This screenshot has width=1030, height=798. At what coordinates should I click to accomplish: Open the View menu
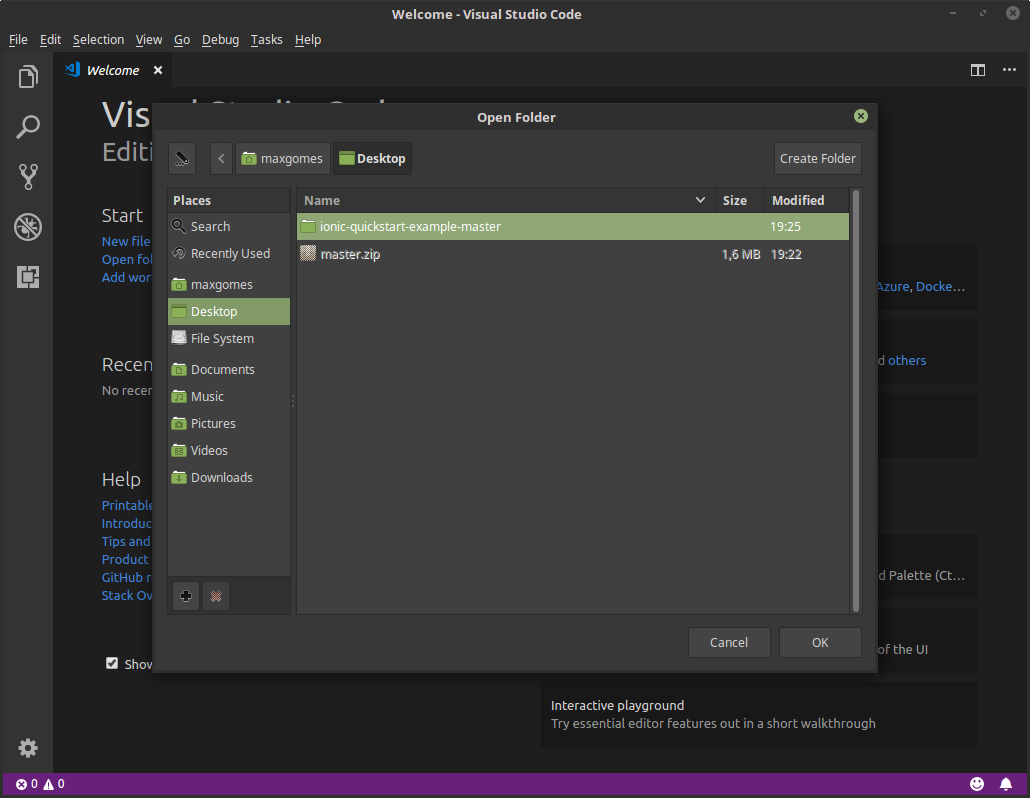[148, 39]
